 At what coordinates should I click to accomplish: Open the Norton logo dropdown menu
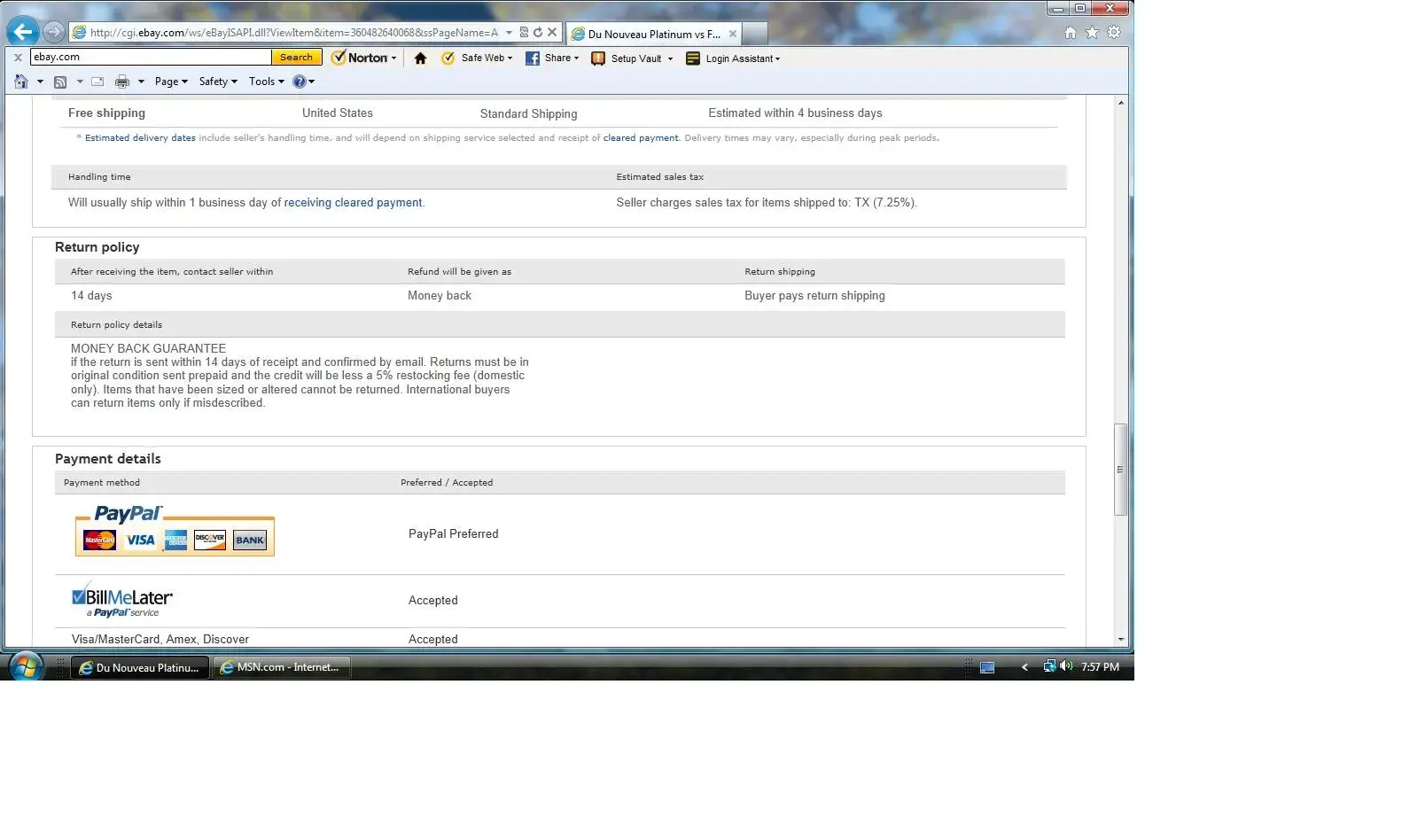(363, 58)
